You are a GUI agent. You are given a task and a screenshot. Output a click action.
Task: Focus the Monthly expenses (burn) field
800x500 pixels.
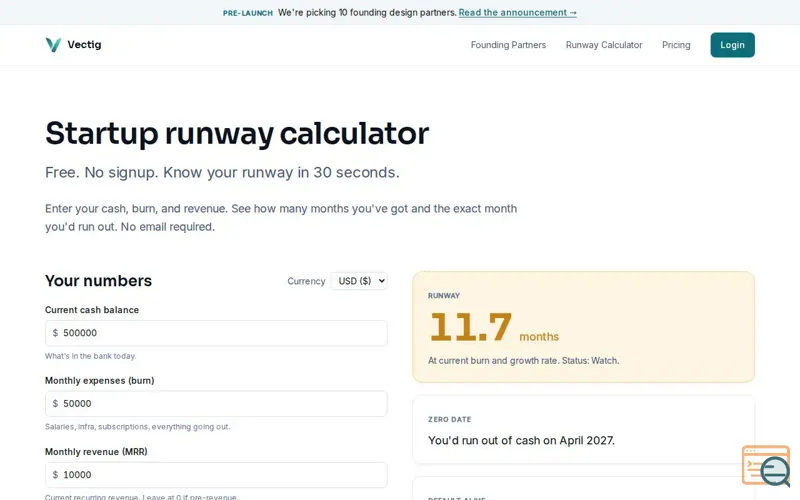pyautogui.click(x=216, y=404)
